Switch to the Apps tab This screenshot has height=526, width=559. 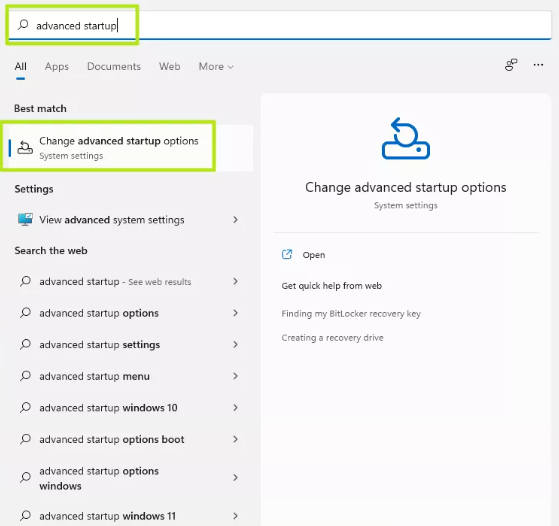pyautogui.click(x=57, y=66)
